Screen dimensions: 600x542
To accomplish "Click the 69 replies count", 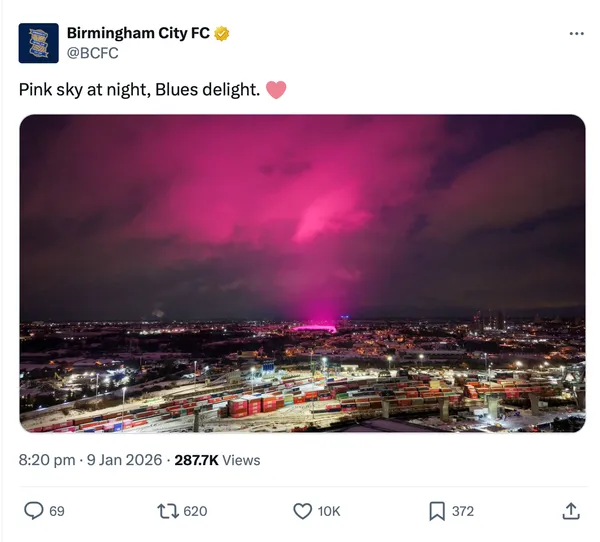I will pyautogui.click(x=57, y=511).
